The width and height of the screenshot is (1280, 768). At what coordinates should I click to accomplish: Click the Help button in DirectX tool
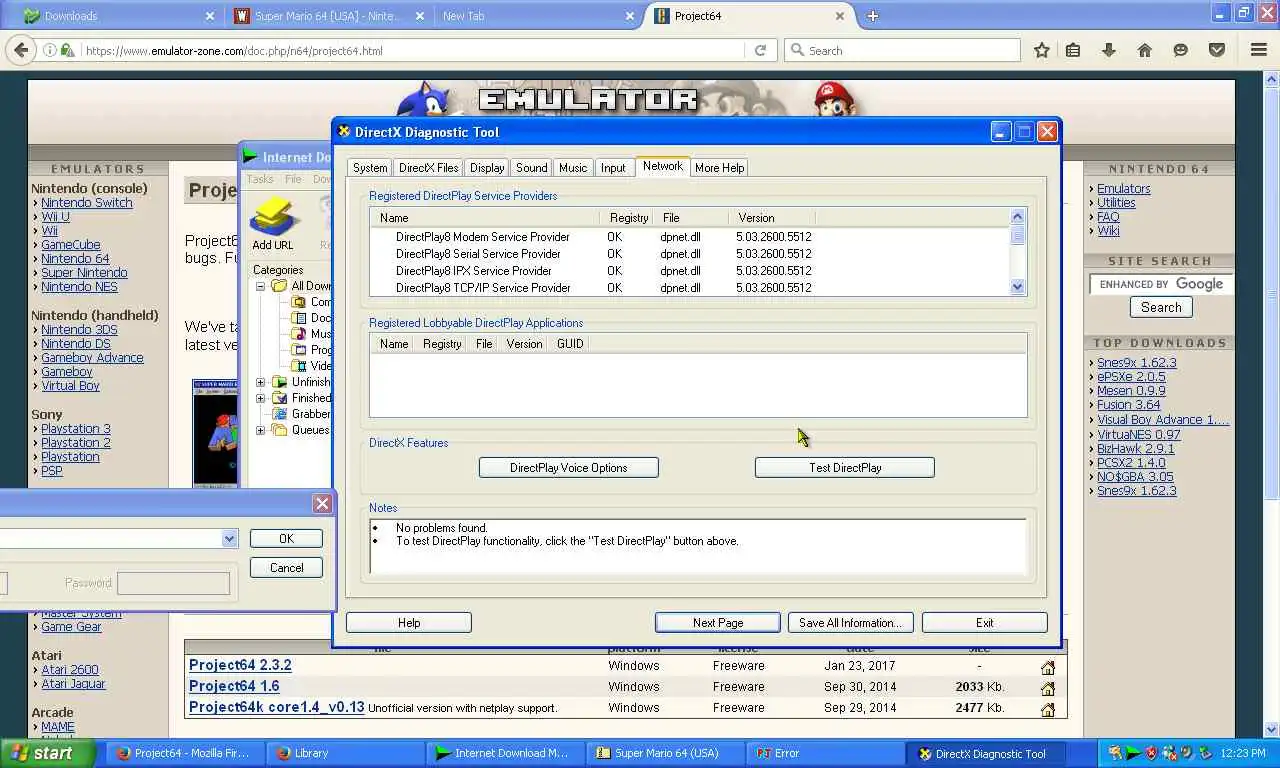(x=408, y=623)
